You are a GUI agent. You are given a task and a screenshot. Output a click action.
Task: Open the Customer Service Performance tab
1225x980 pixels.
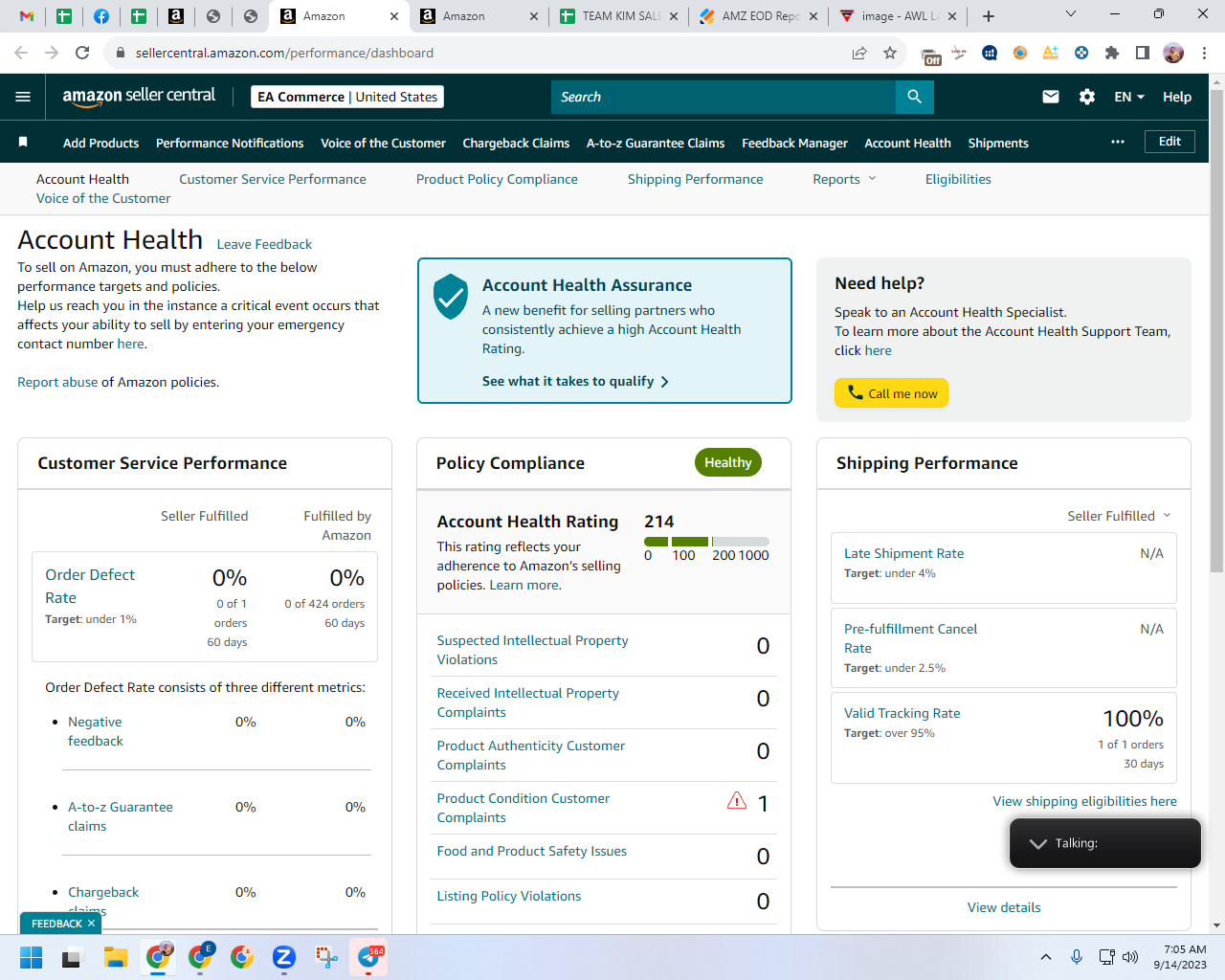273,179
